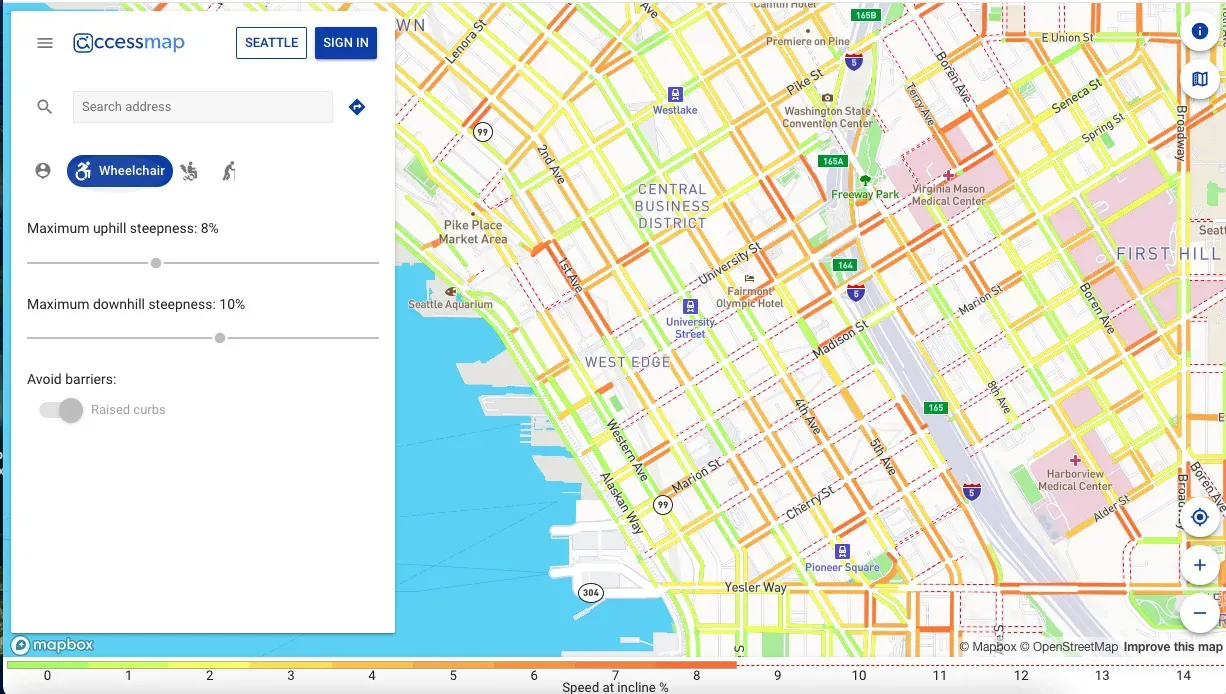Select the cane user profile icon
The width and height of the screenshot is (1226, 694).
pos(229,171)
